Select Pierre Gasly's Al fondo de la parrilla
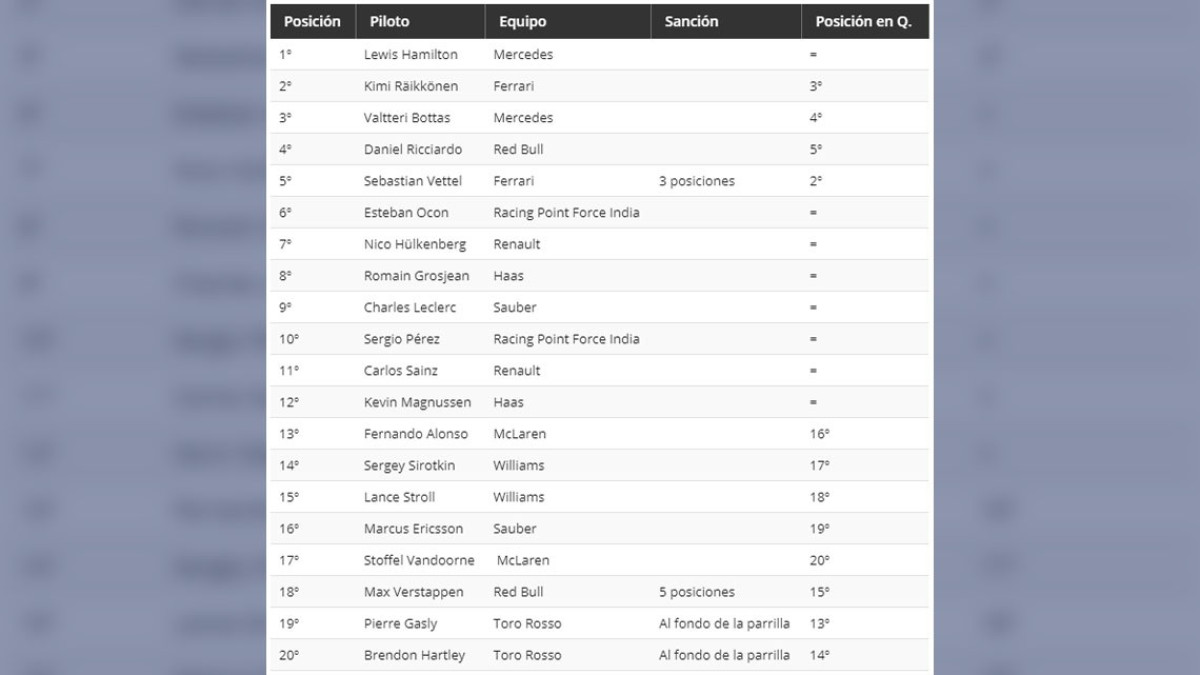The image size is (1200, 675). [724, 624]
